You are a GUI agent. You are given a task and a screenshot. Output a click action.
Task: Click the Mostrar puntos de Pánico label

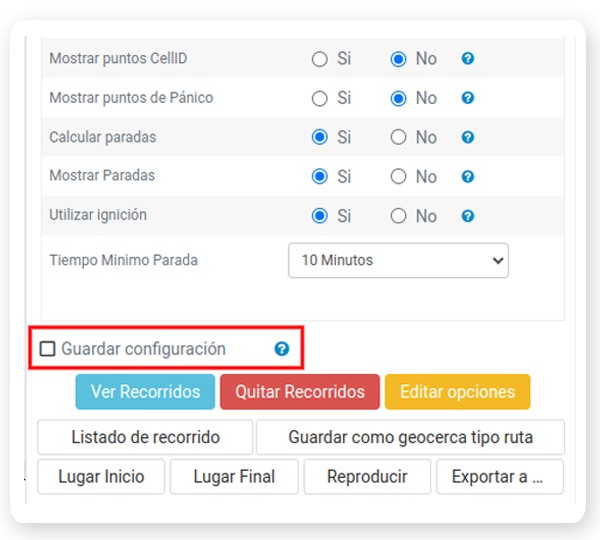pos(131,98)
